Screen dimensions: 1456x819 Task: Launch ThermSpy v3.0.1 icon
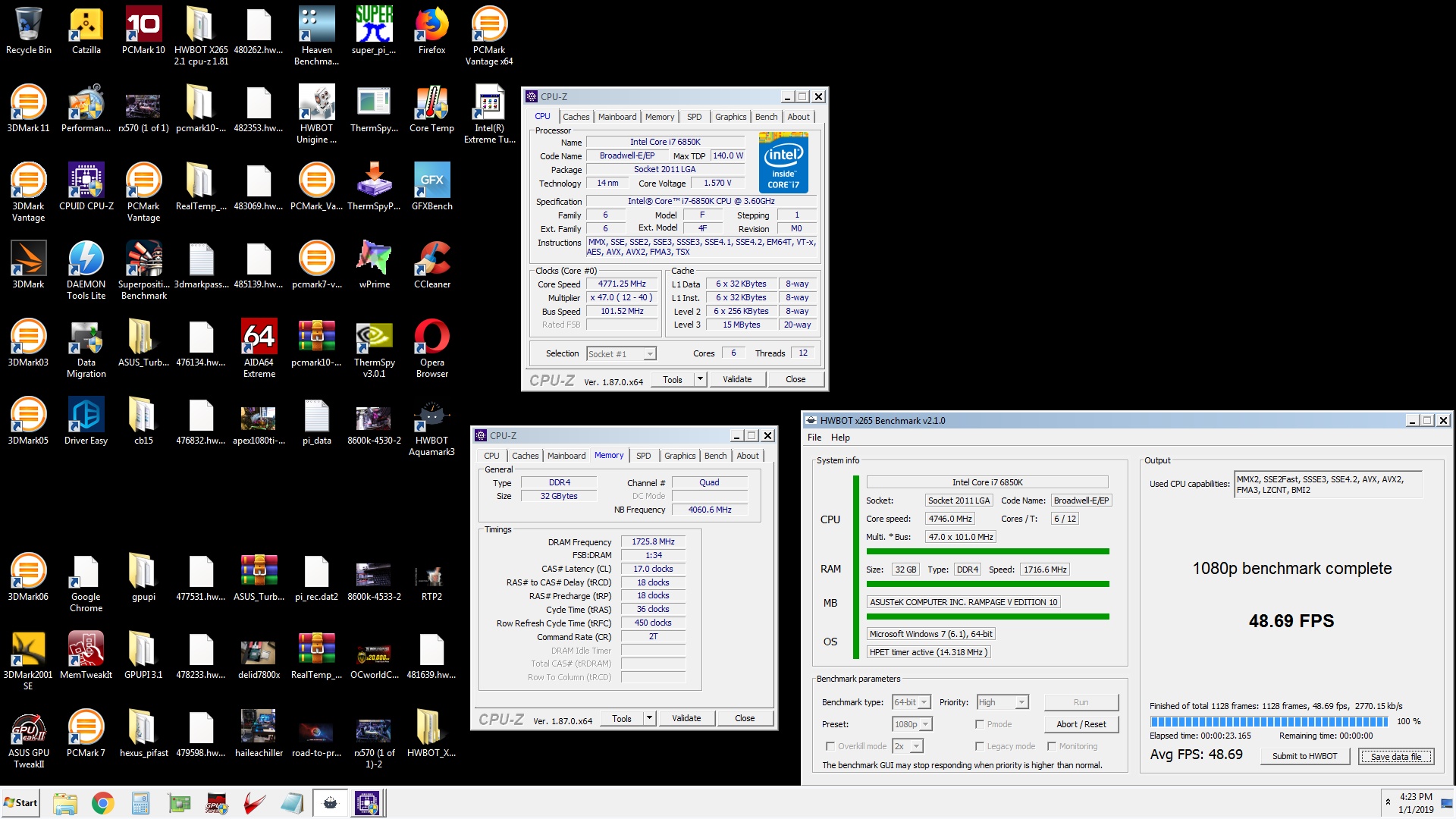374,348
